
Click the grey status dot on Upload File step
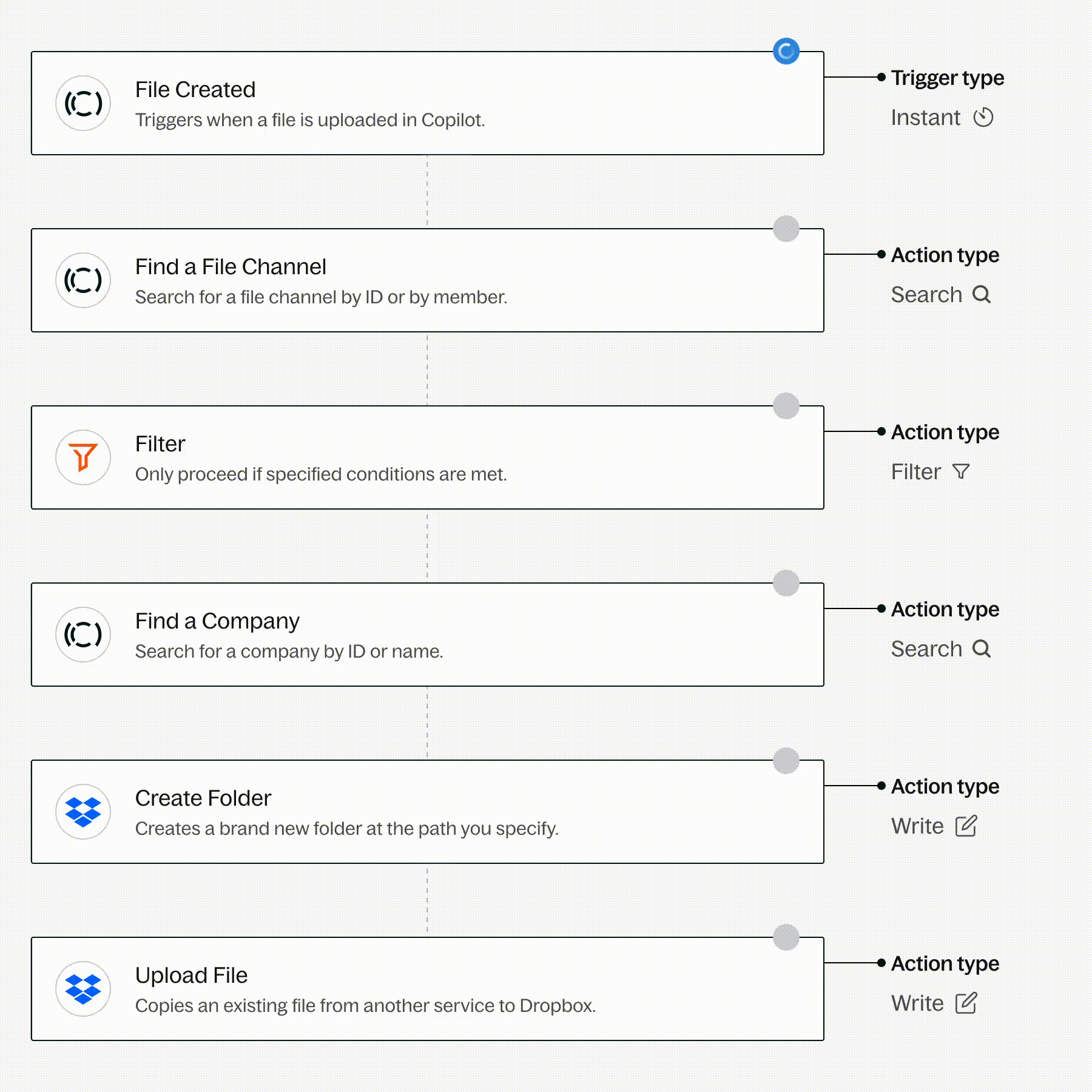pos(786,937)
